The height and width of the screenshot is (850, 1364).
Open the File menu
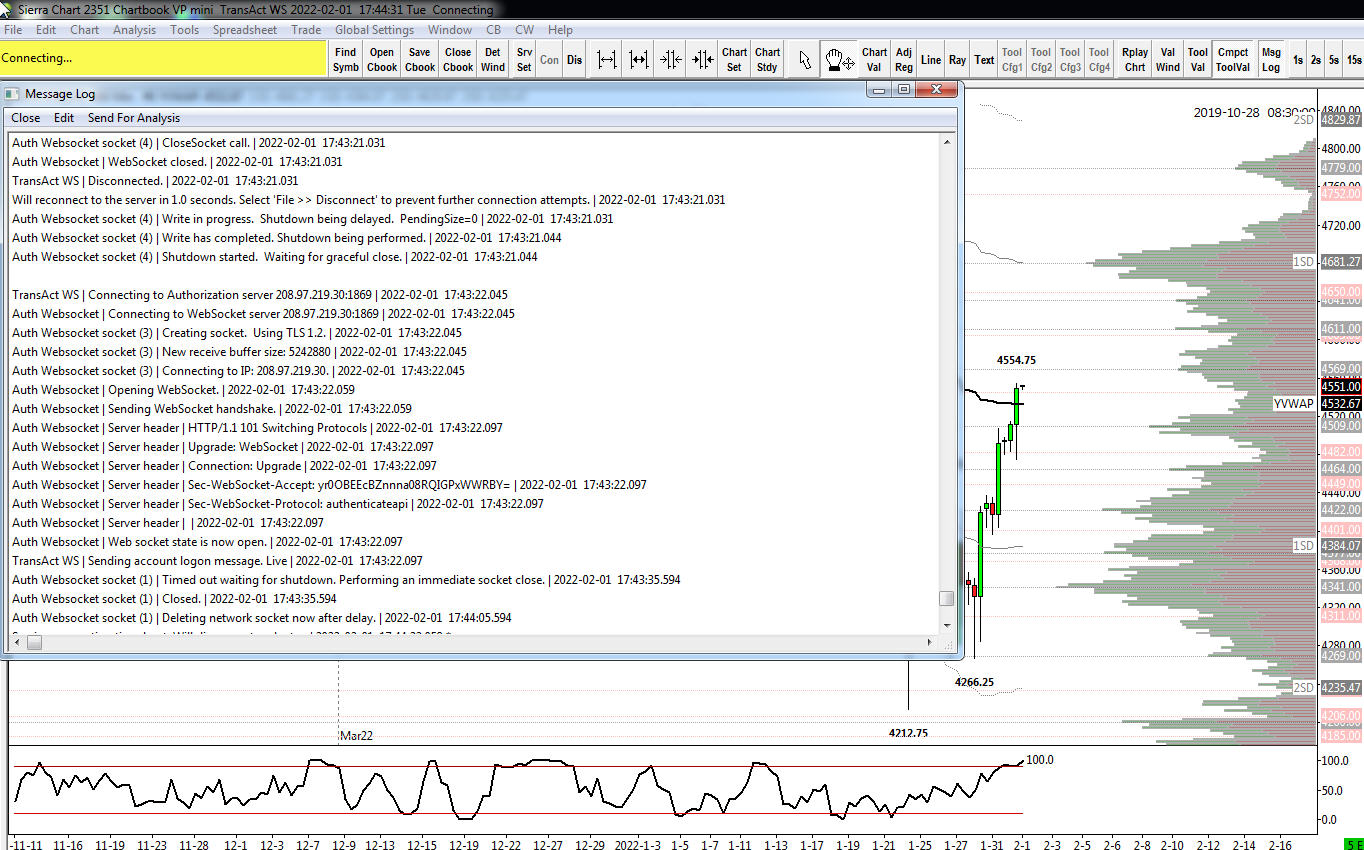click(x=13, y=30)
